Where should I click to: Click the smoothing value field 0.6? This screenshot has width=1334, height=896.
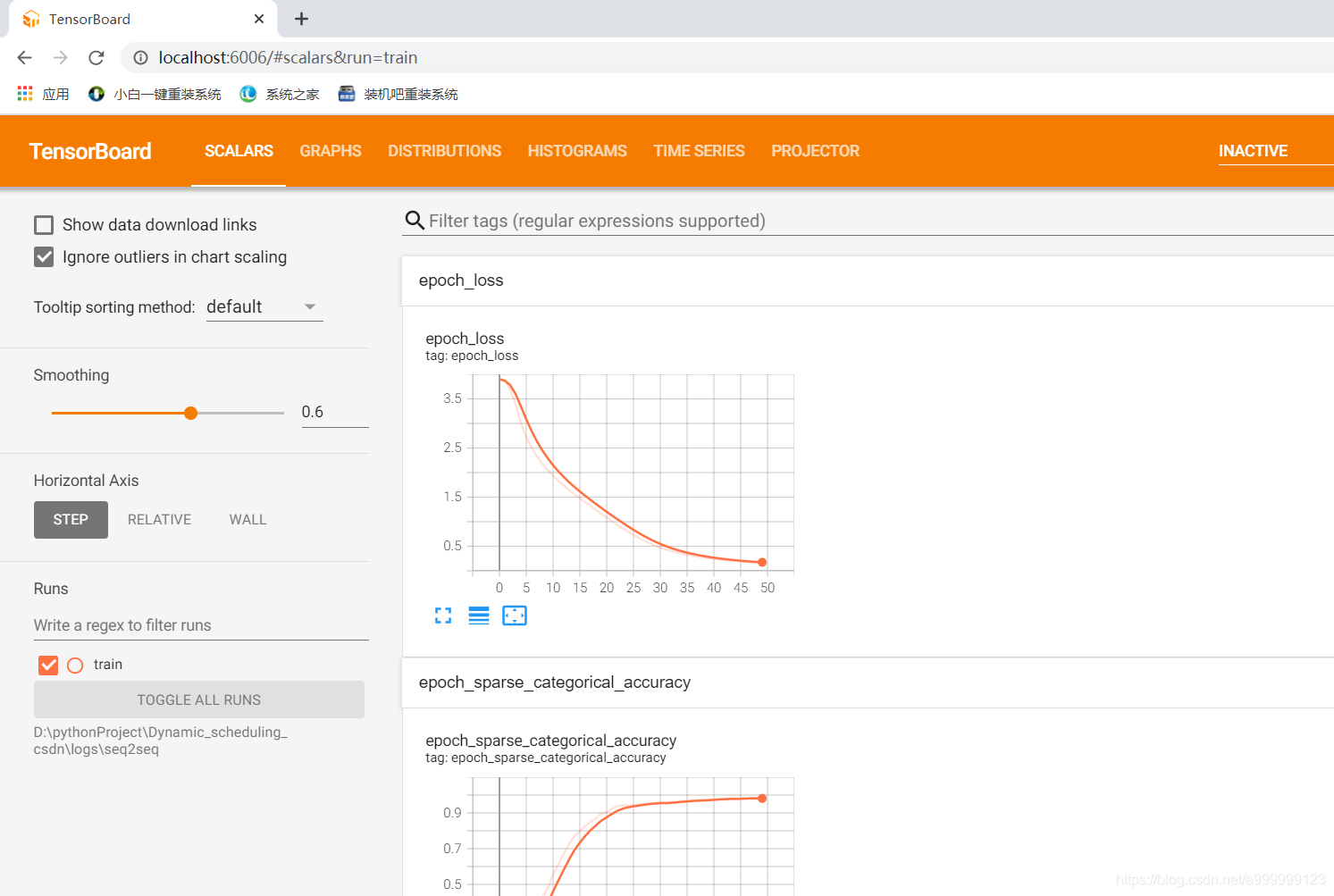[335, 412]
